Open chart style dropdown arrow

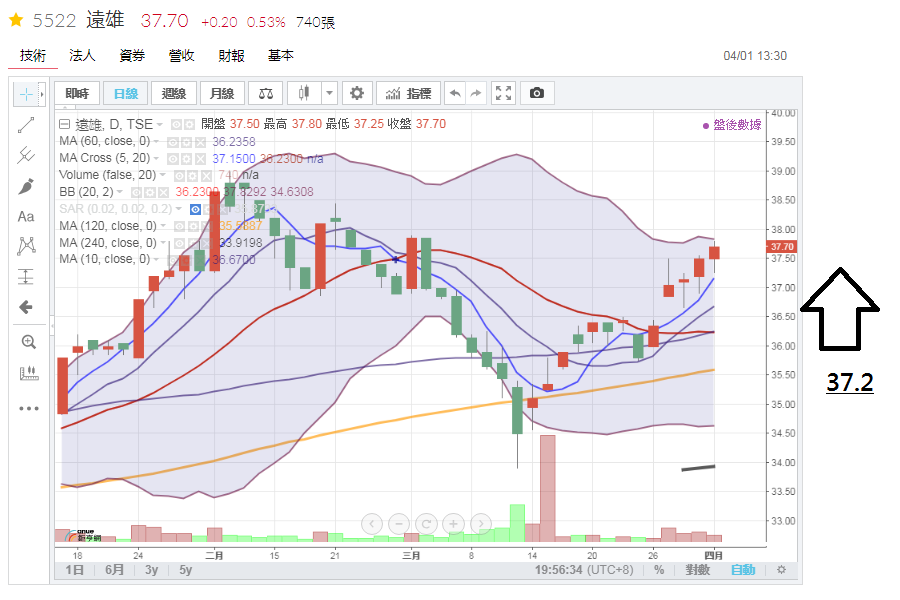point(329,93)
